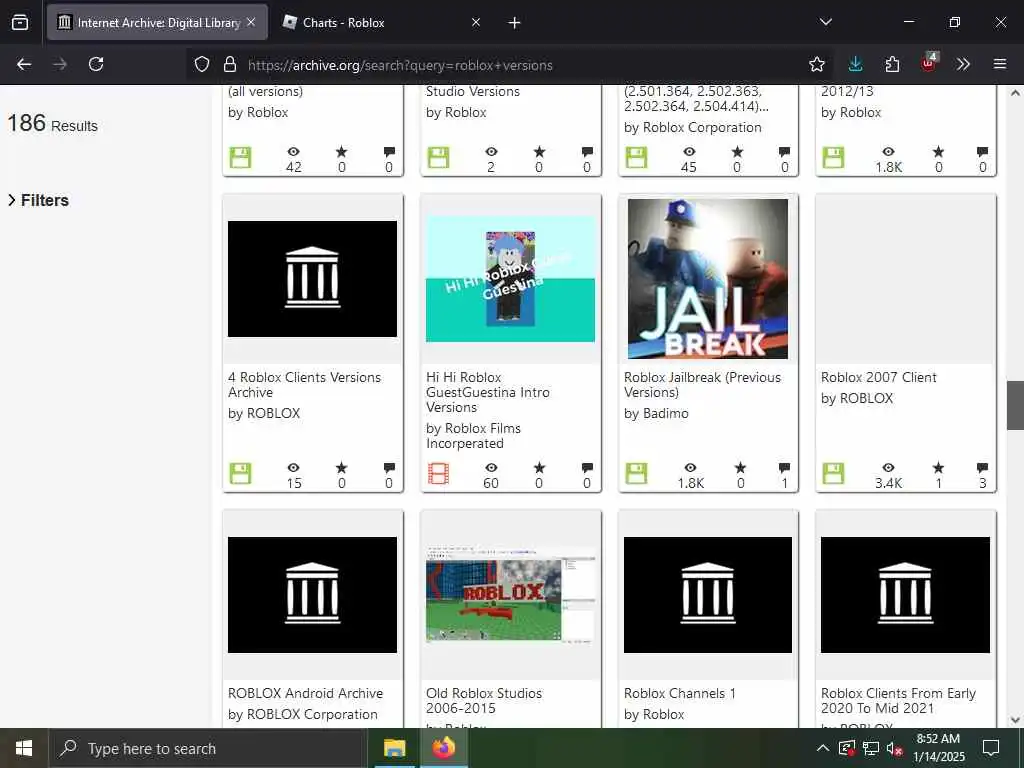Open Hi Hi Roblox GuestGuestina thumbnail
This screenshot has width=1024, height=768.
coord(510,279)
